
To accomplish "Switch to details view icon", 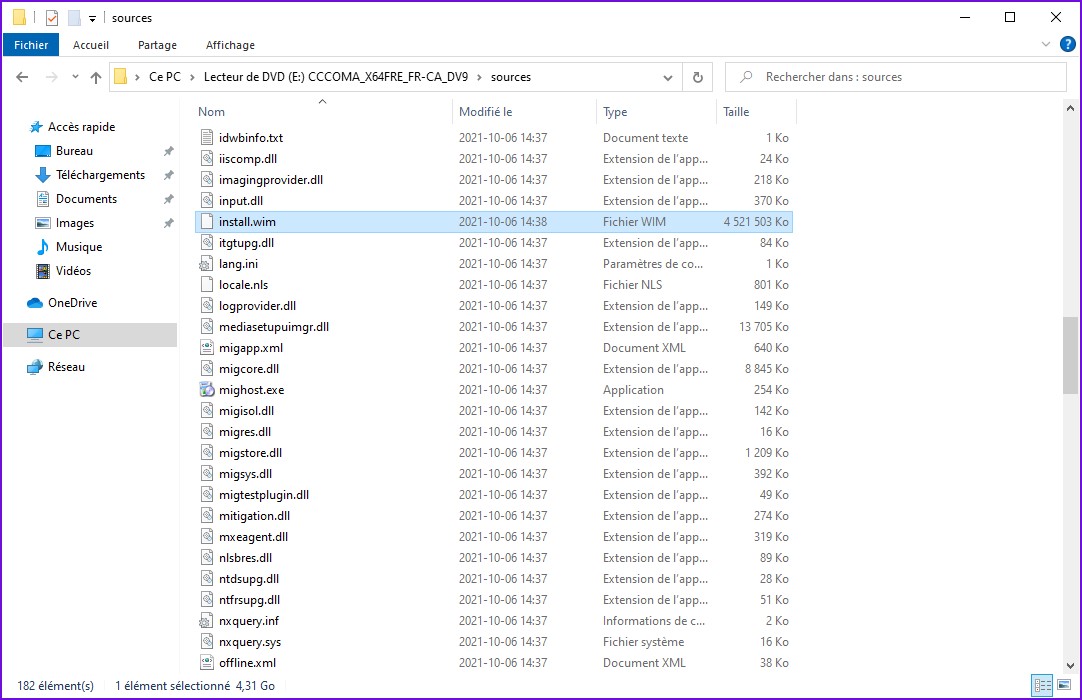I will (1043, 686).
